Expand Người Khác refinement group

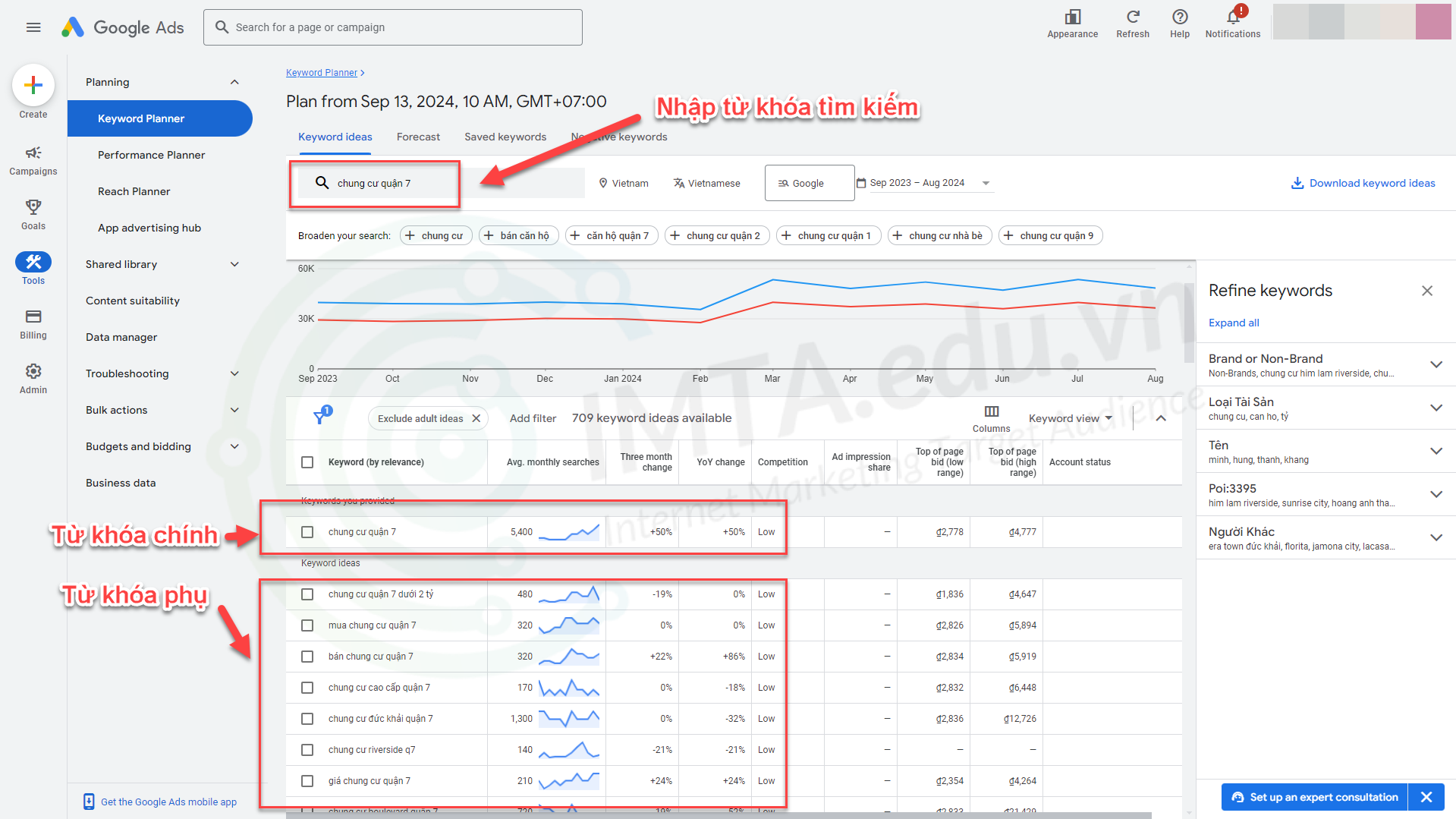(1436, 537)
